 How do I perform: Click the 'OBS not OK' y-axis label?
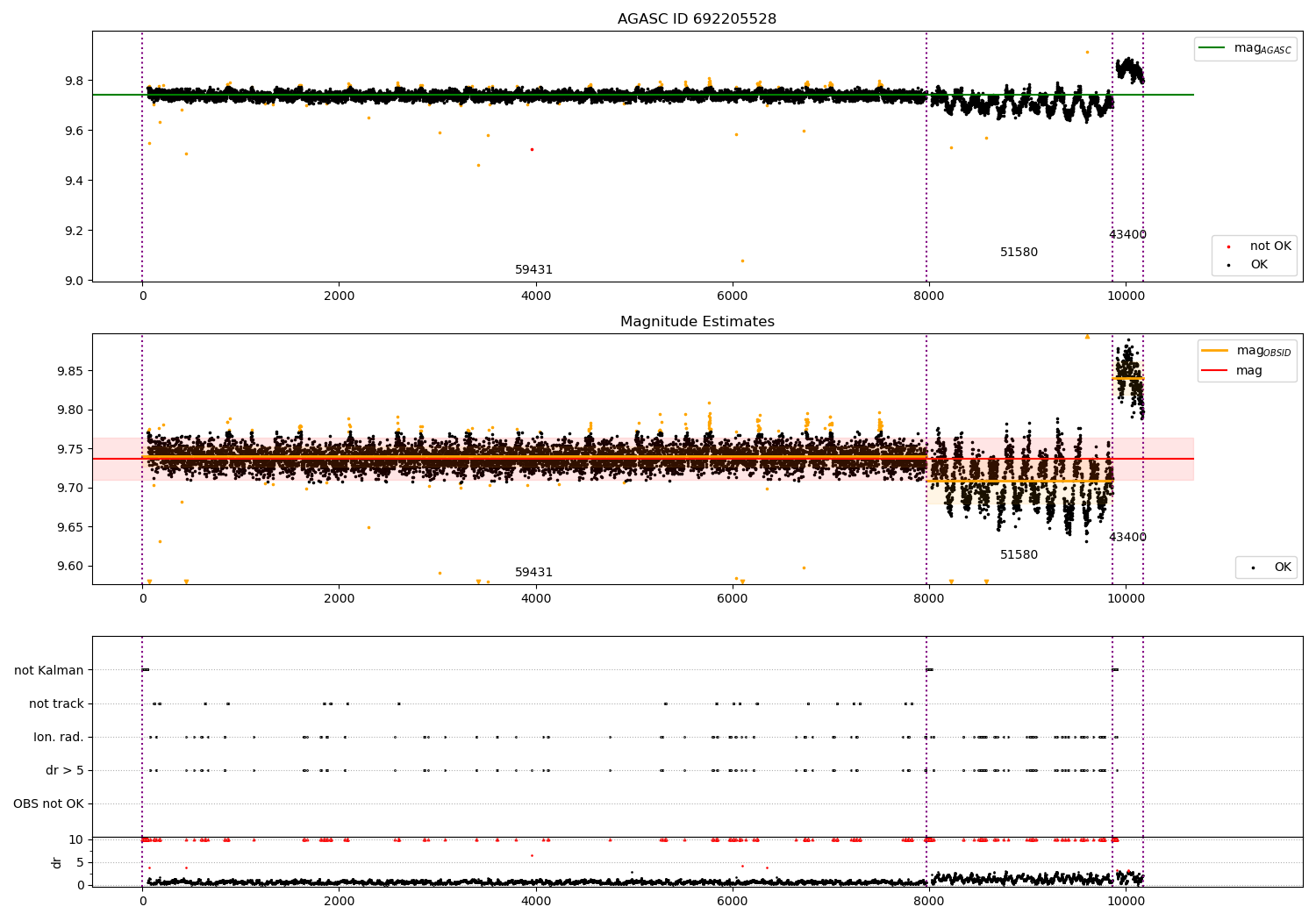(x=48, y=803)
